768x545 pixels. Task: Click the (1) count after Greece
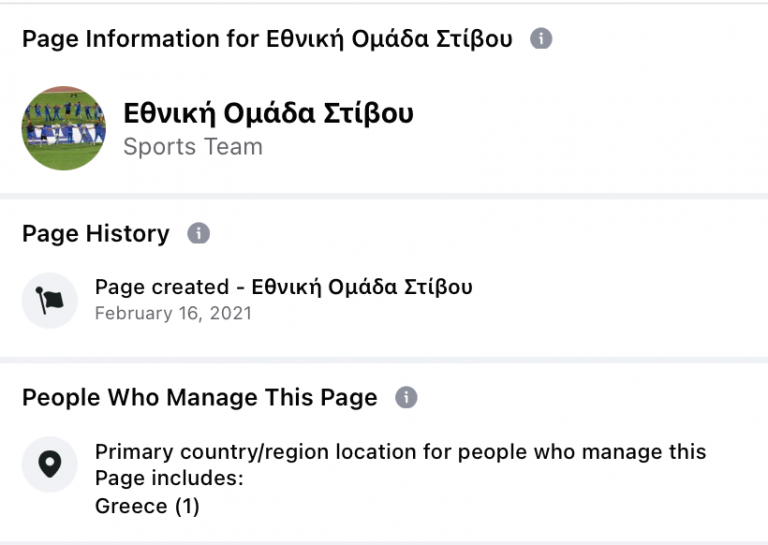pos(187,506)
